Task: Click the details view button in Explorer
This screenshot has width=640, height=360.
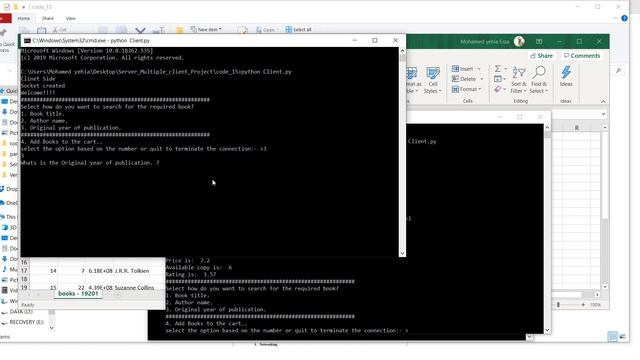Action: pyautogui.click(x=612, y=337)
